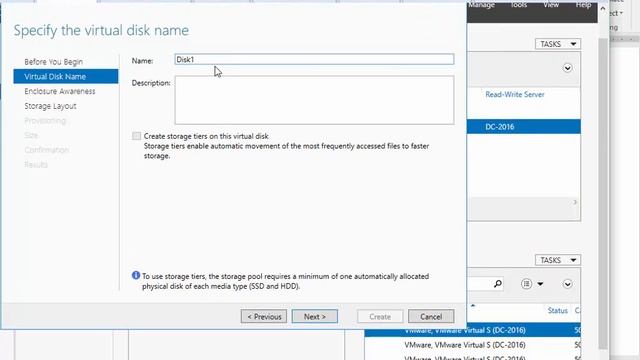Open the Storage Layout step
640x360 pixels.
50,106
